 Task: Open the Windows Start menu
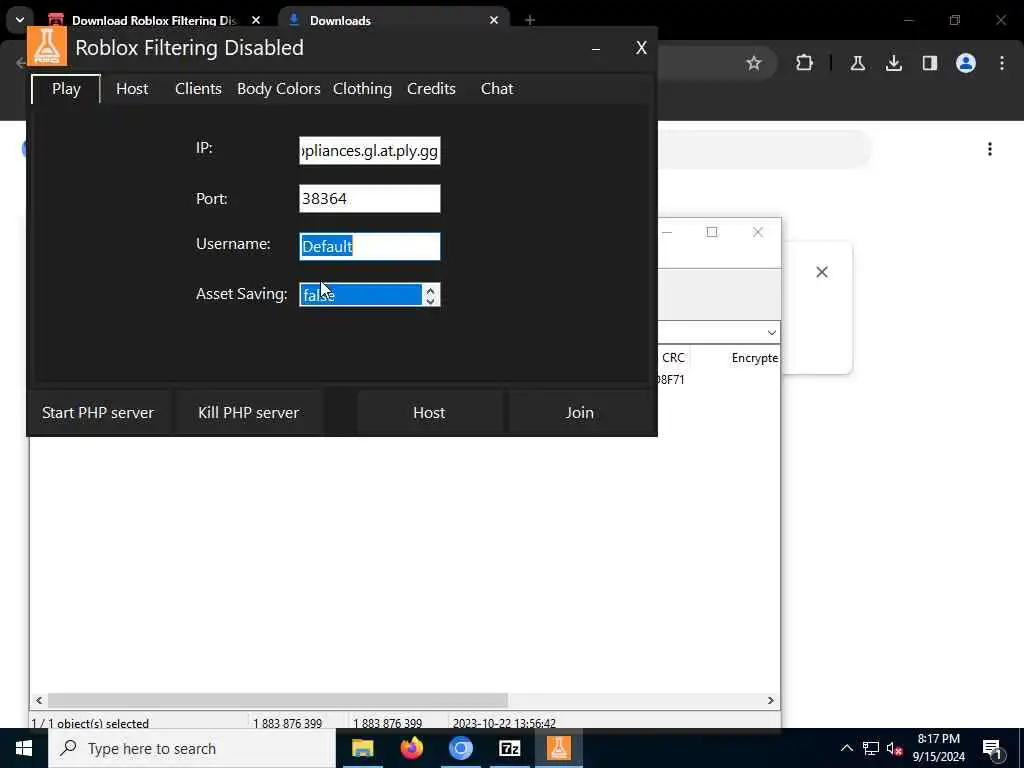24,748
